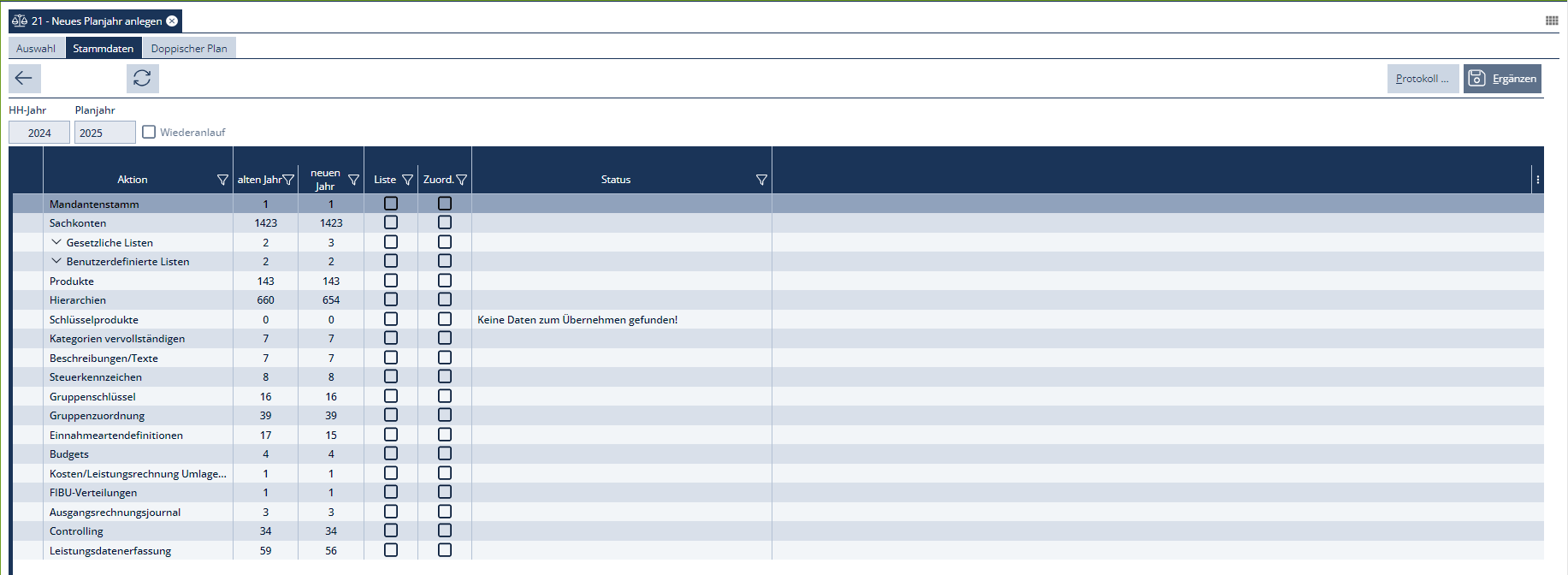Viewport: 1568px width, 575px height.
Task: Collapse the Benutzerdefinierte Listen row
Action: pyautogui.click(x=56, y=261)
